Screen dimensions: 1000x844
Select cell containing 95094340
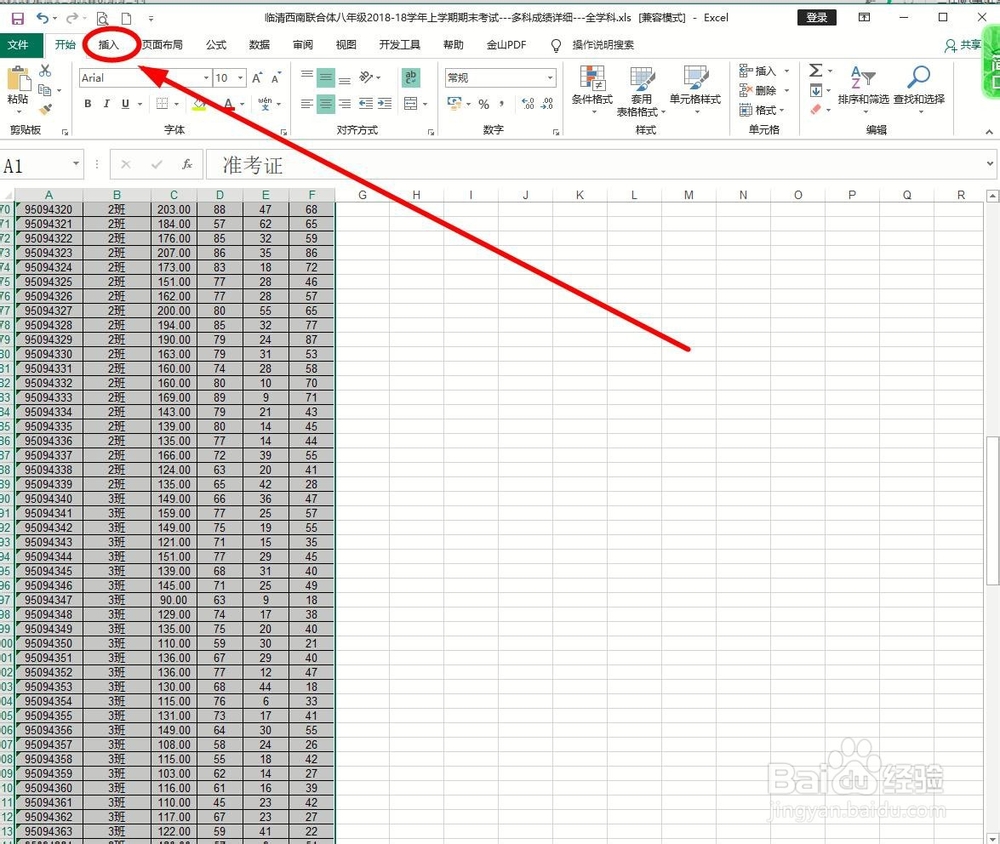pos(48,499)
